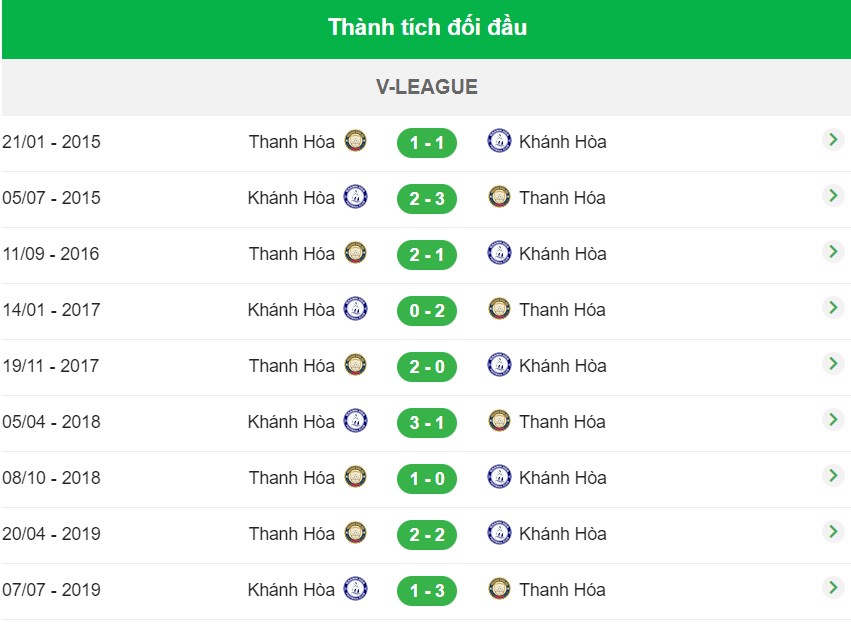Screen dimensions: 851x625
Task: Click the 2 - 2 score badge
Action: 427,534
